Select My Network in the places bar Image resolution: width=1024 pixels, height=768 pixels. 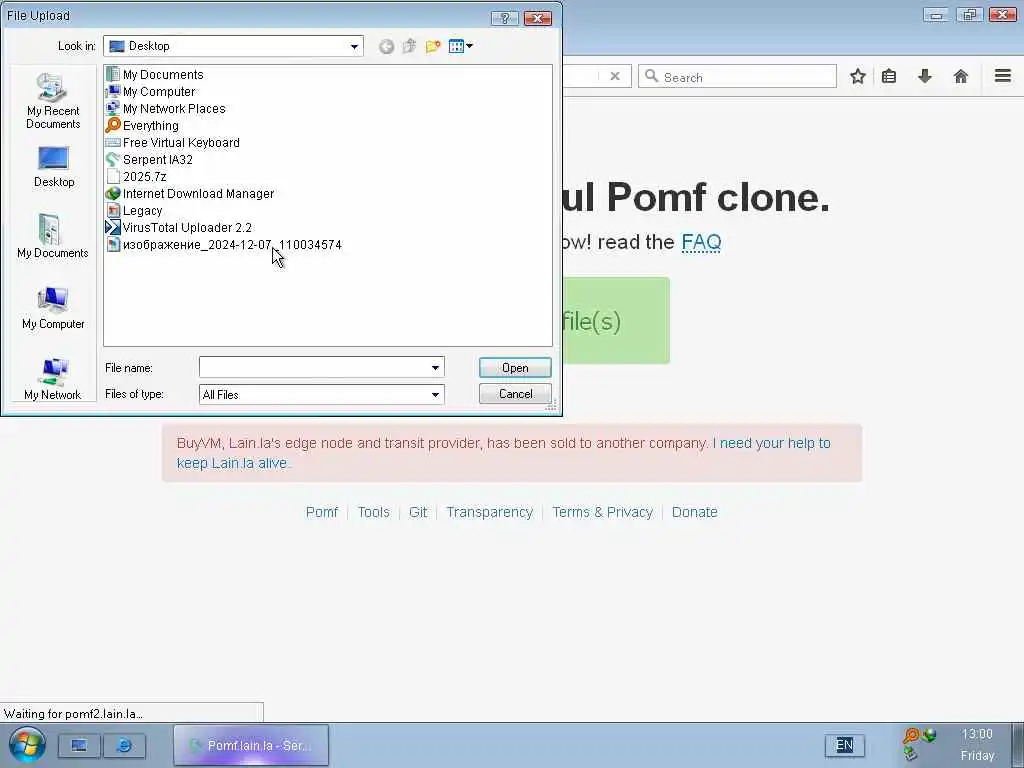[53, 379]
